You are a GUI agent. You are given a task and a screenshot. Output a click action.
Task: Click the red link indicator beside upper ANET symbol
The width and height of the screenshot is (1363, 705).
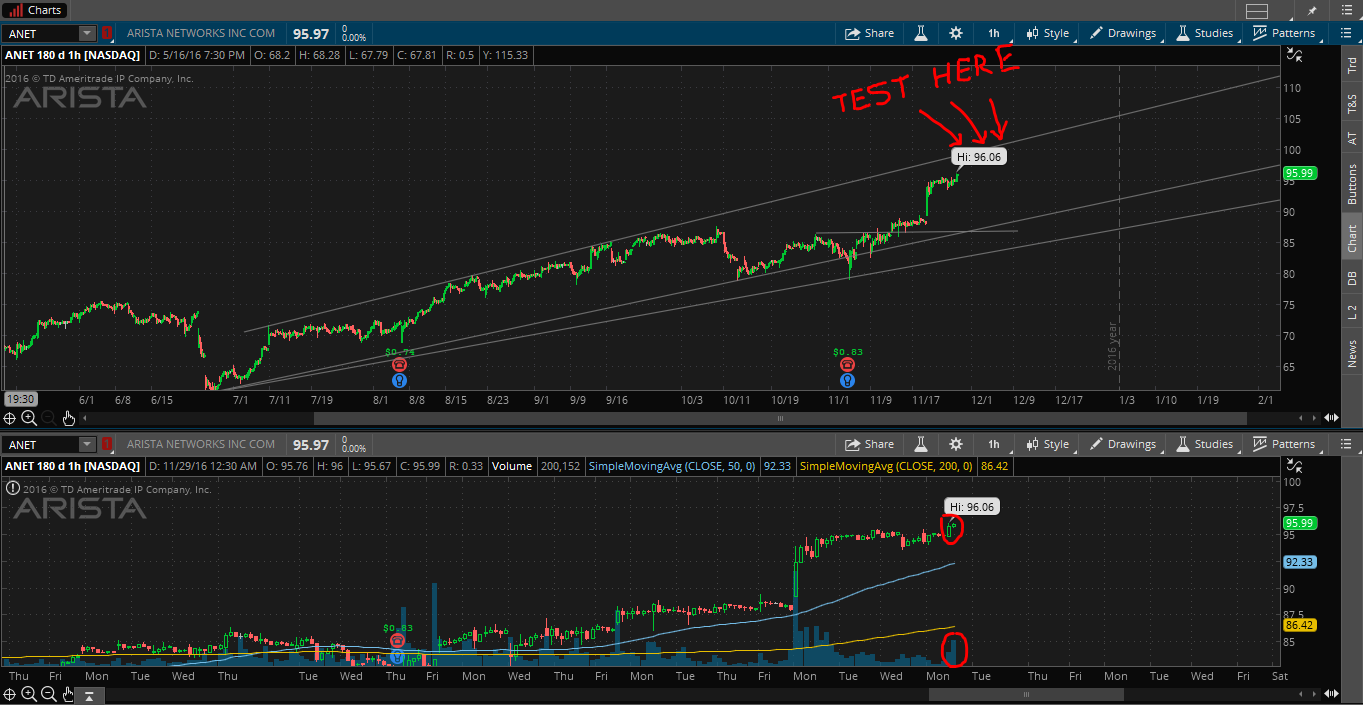(106, 33)
